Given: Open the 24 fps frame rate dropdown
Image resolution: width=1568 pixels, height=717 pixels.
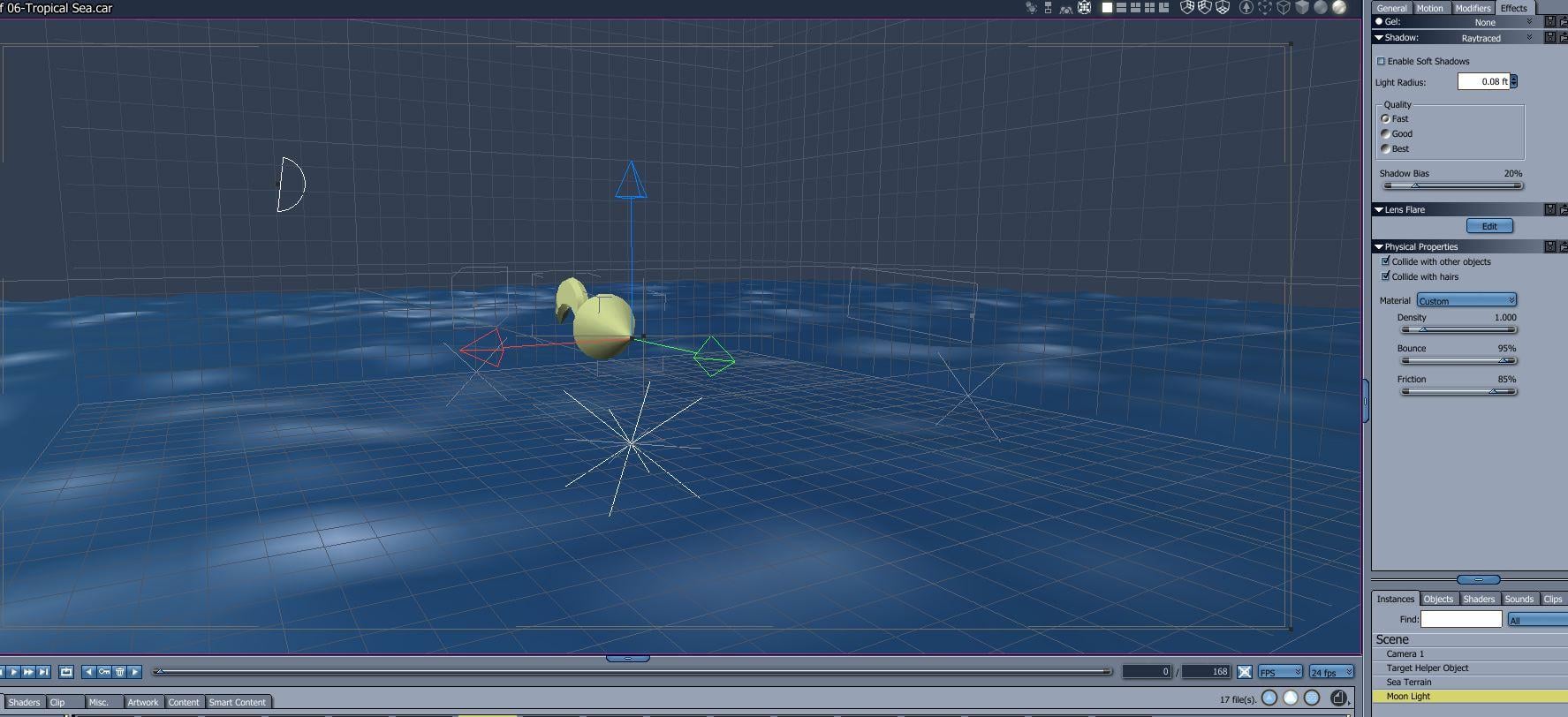Looking at the screenshot, I should tap(1331, 672).
